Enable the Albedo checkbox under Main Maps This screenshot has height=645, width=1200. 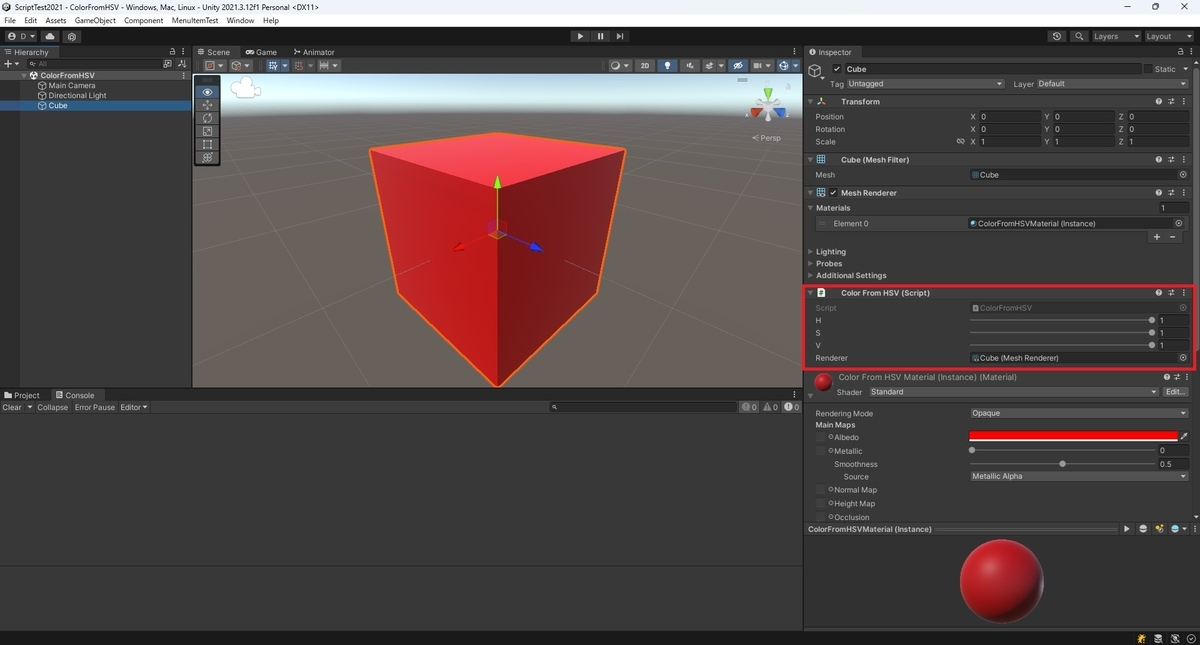820,437
